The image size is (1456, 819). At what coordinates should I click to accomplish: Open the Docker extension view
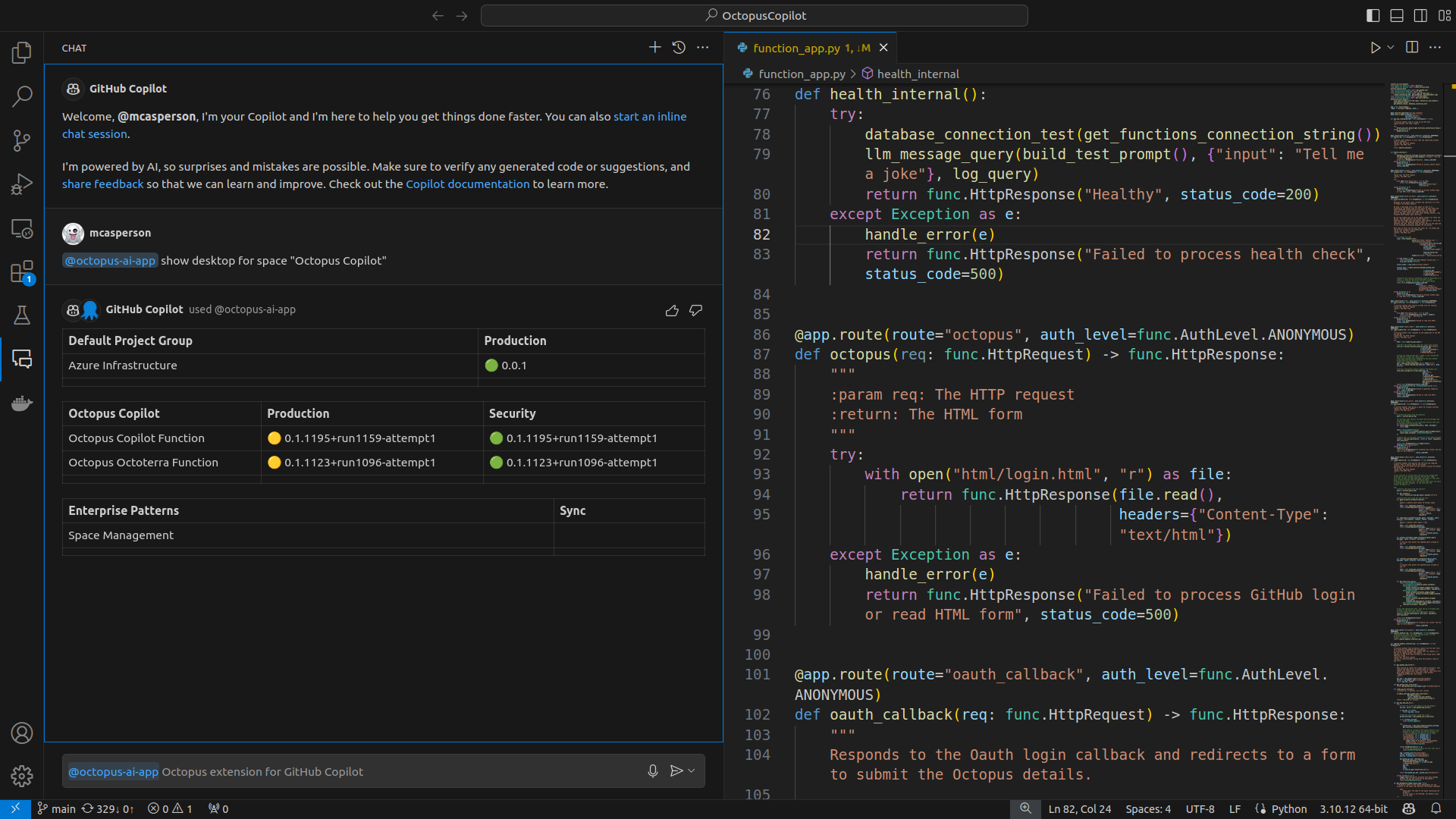(x=22, y=403)
